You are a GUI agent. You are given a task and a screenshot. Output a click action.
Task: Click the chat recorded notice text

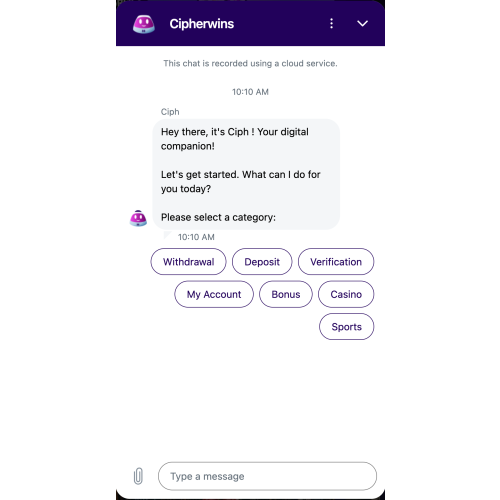[x=250, y=63]
